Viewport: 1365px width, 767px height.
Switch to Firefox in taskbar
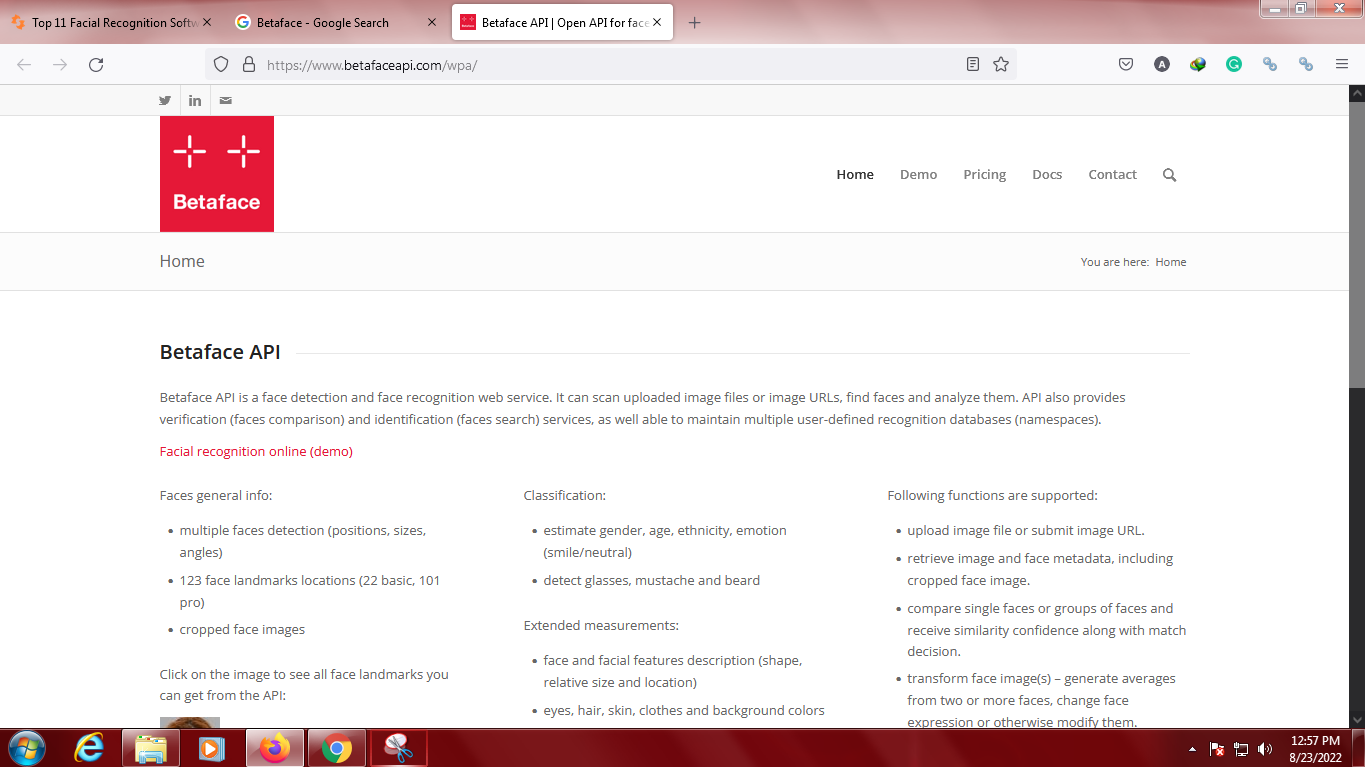tap(274, 748)
